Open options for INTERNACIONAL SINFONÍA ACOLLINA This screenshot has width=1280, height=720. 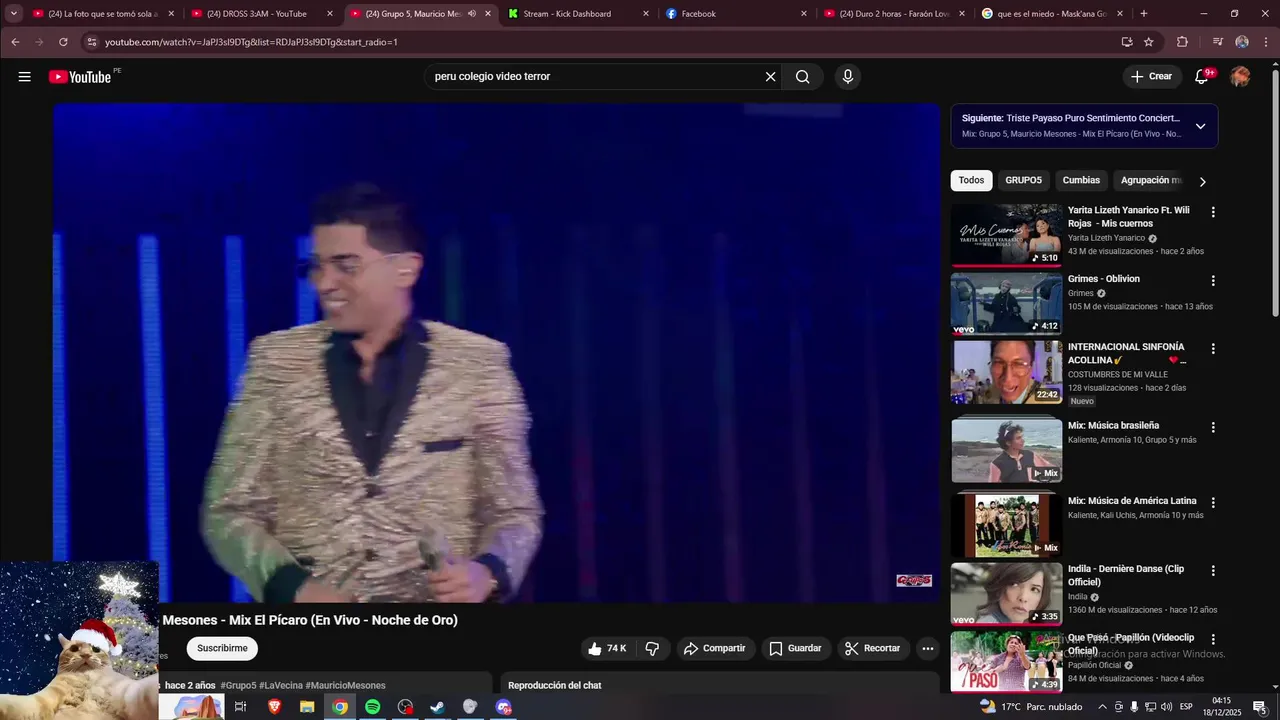click(x=1213, y=349)
